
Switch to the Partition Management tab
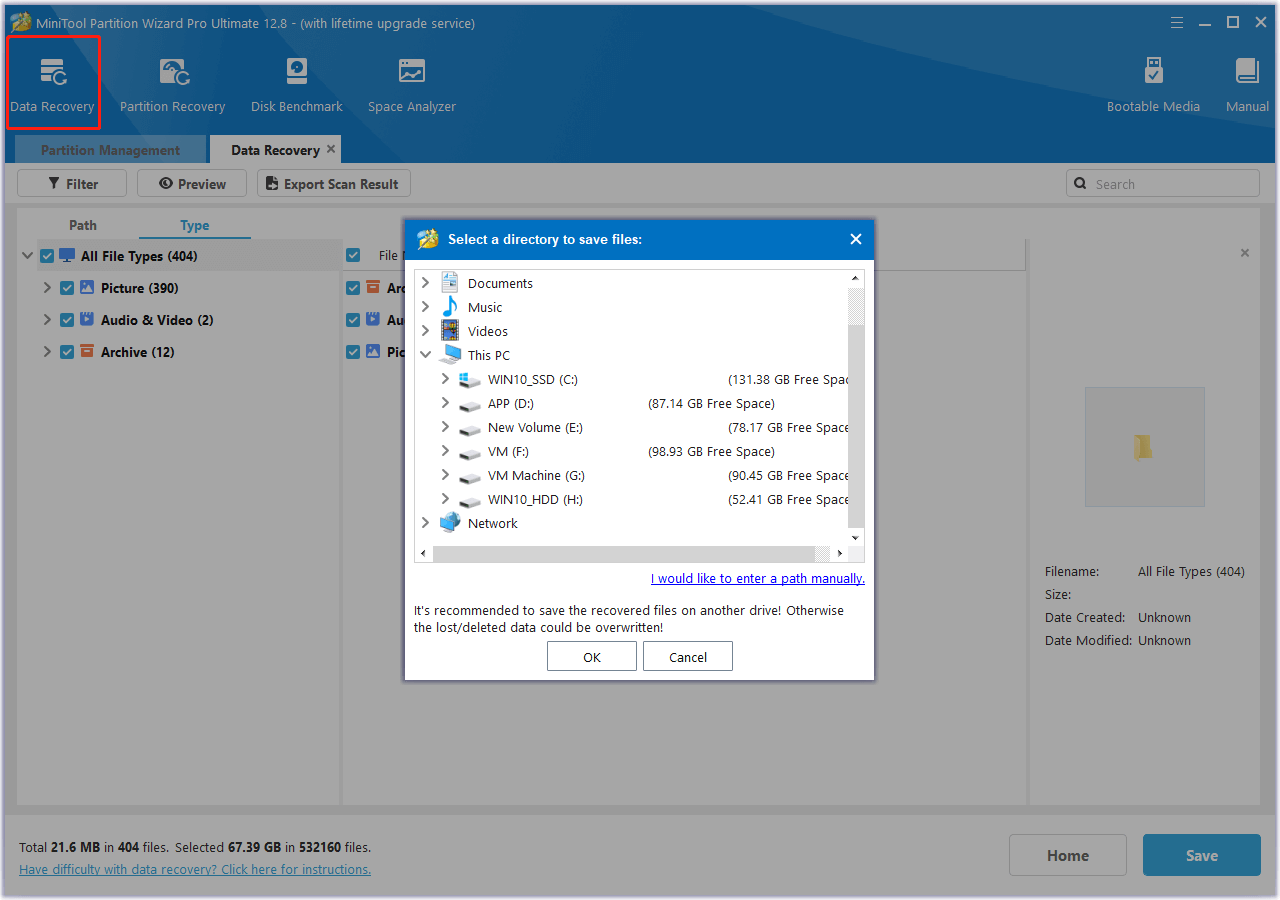click(109, 149)
